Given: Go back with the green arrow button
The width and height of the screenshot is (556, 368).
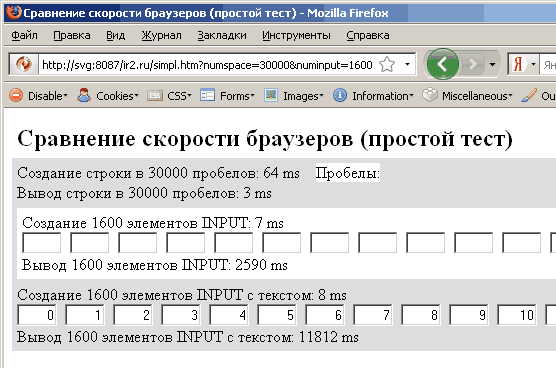Looking at the screenshot, I should click(443, 64).
